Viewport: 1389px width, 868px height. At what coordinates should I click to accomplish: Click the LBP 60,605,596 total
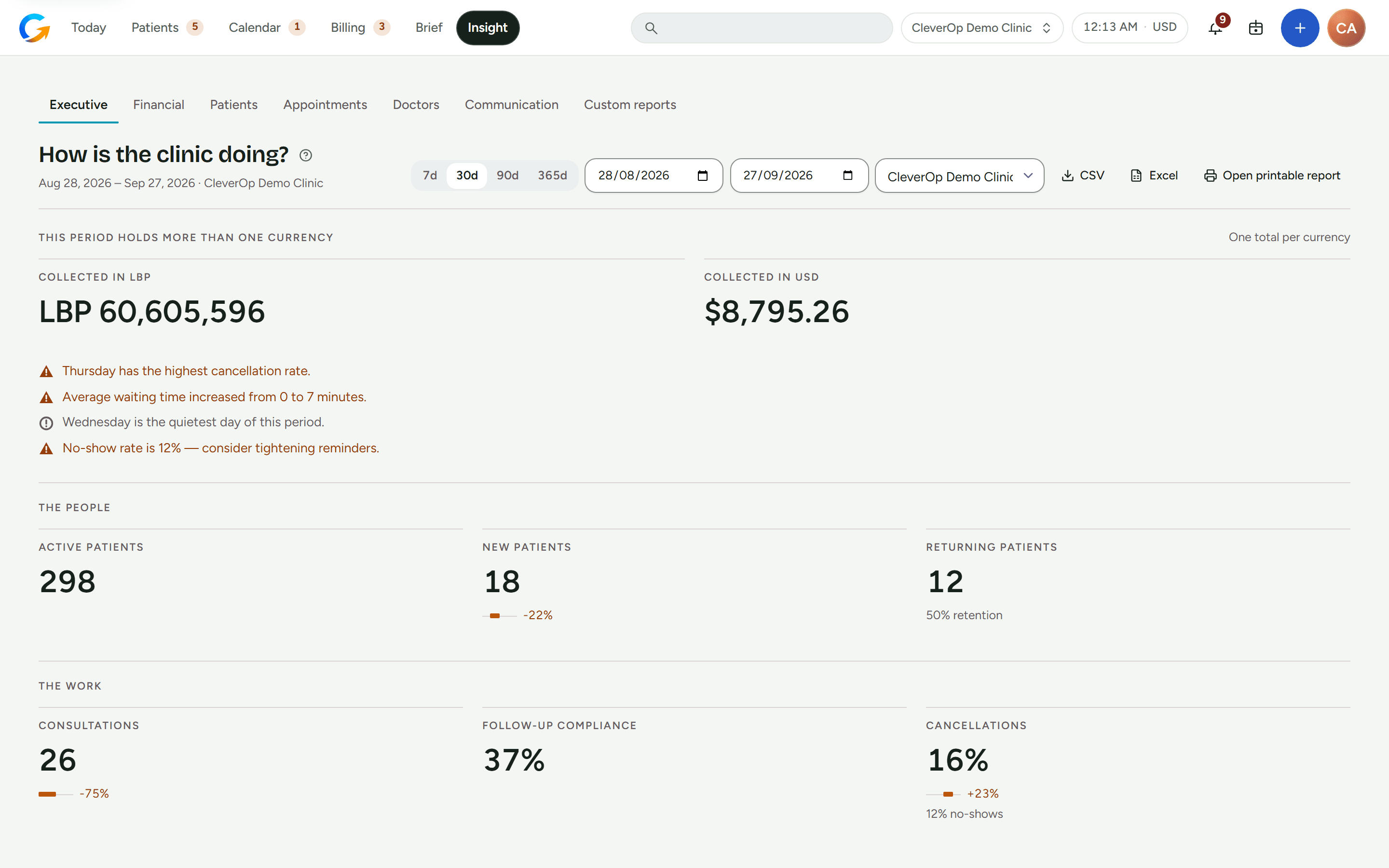click(152, 312)
